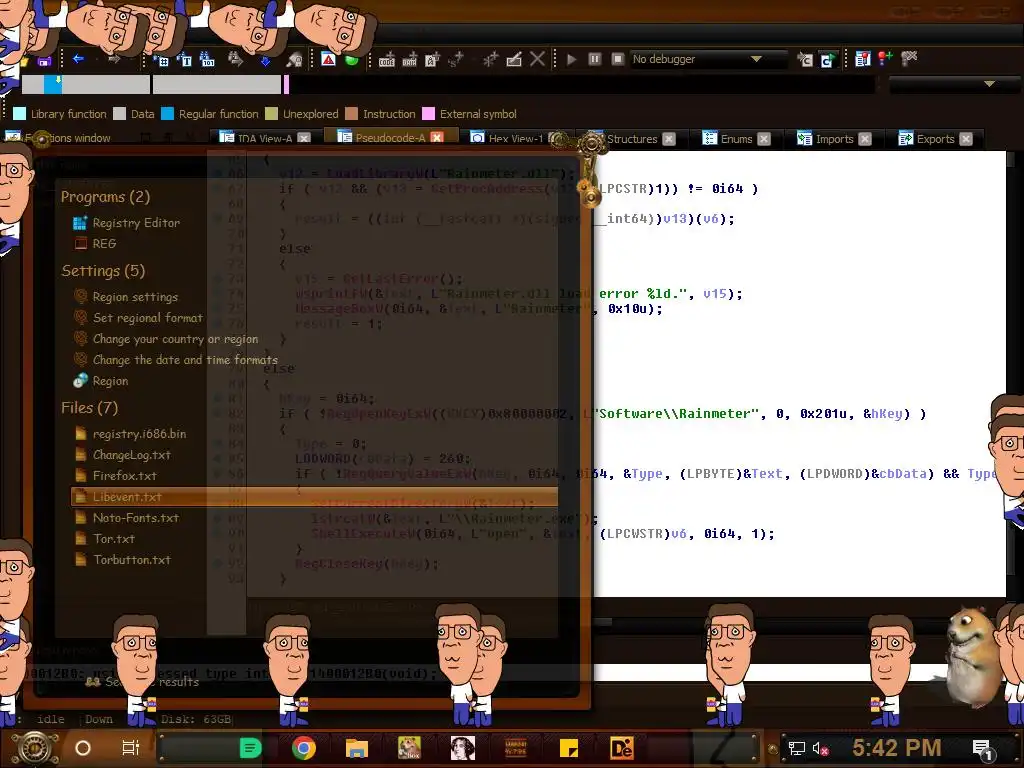Click the grey forward navigation arrow
The width and height of the screenshot is (1024, 768).
pos(114,59)
